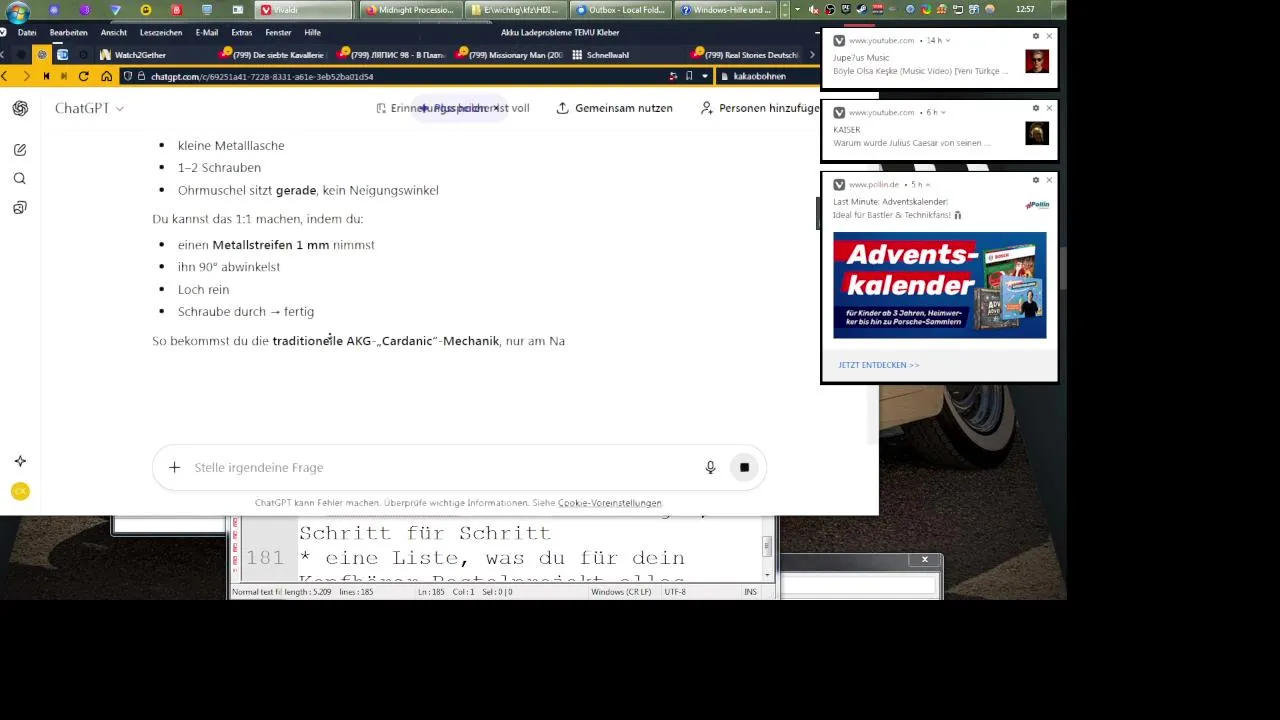Click the fast-forward button in Vivaldi toolbar

[x=64, y=76]
